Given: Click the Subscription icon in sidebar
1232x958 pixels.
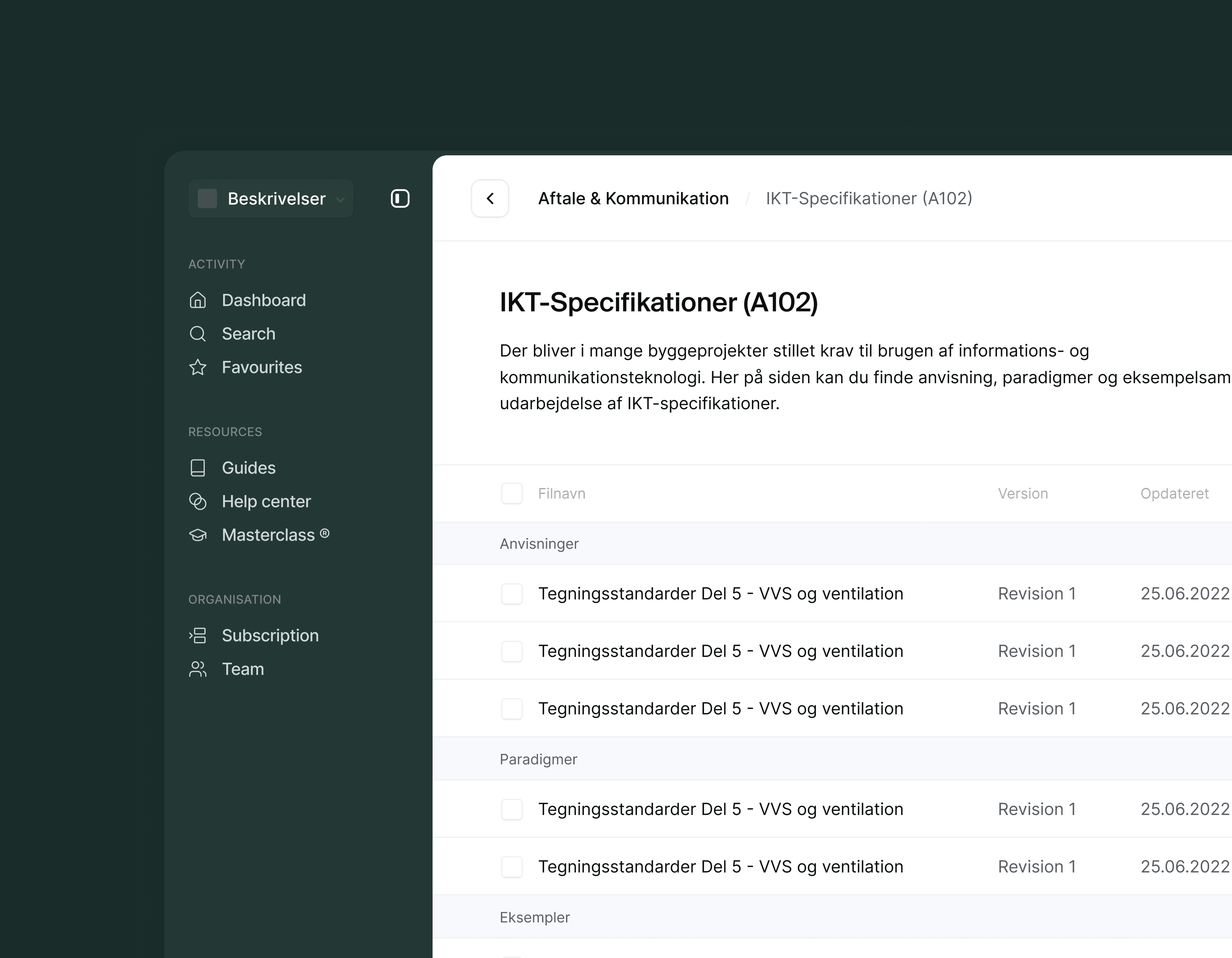Looking at the screenshot, I should (x=197, y=635).
